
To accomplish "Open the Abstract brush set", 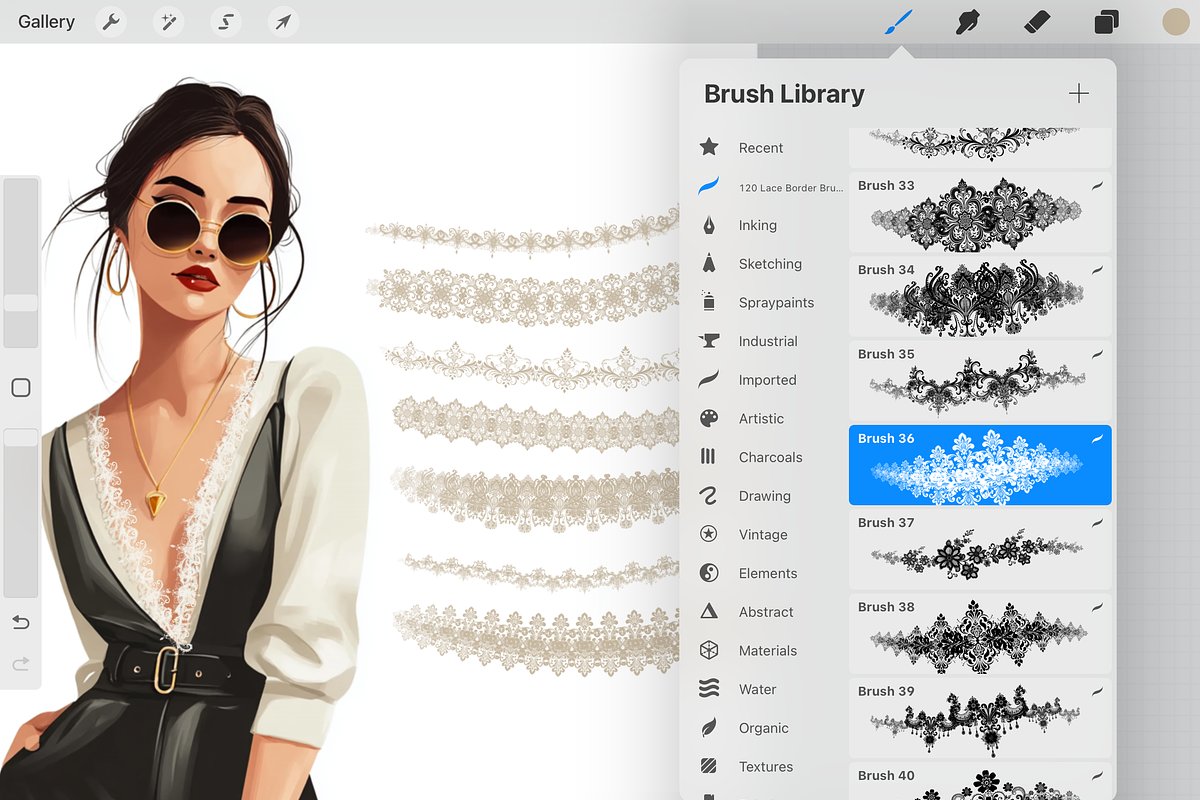I will click(765, 612).
